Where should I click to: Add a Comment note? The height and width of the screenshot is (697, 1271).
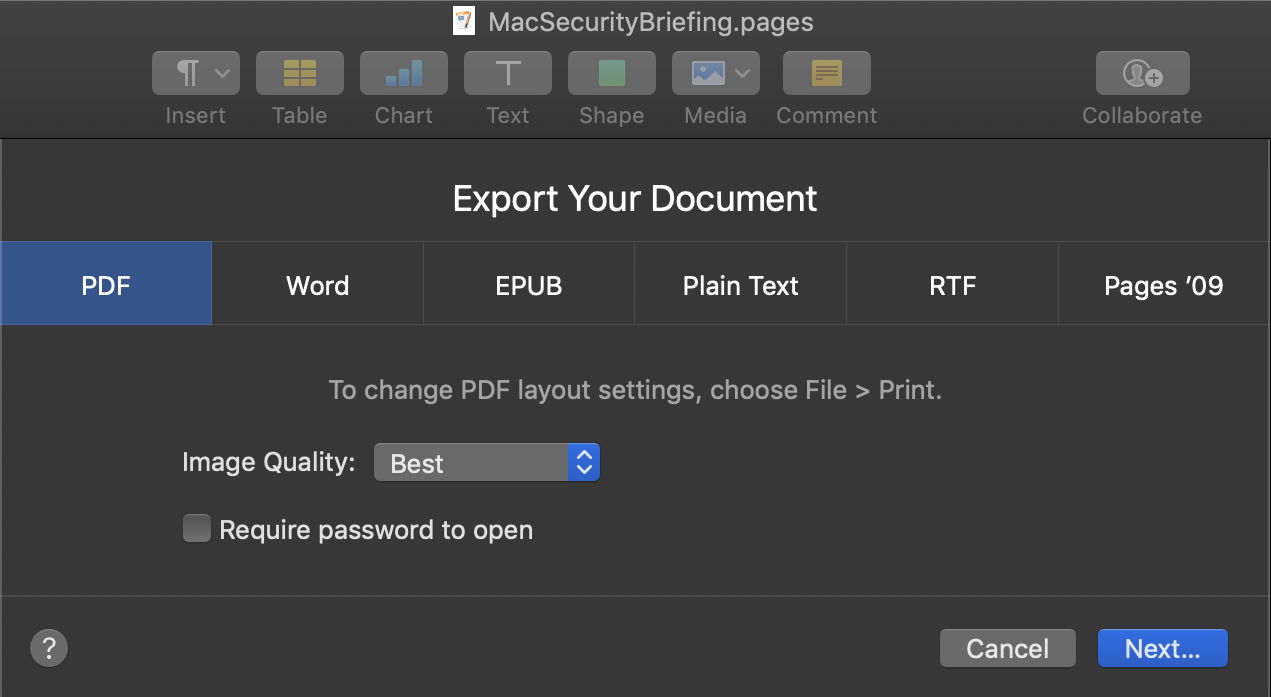(x=827, y=73)
